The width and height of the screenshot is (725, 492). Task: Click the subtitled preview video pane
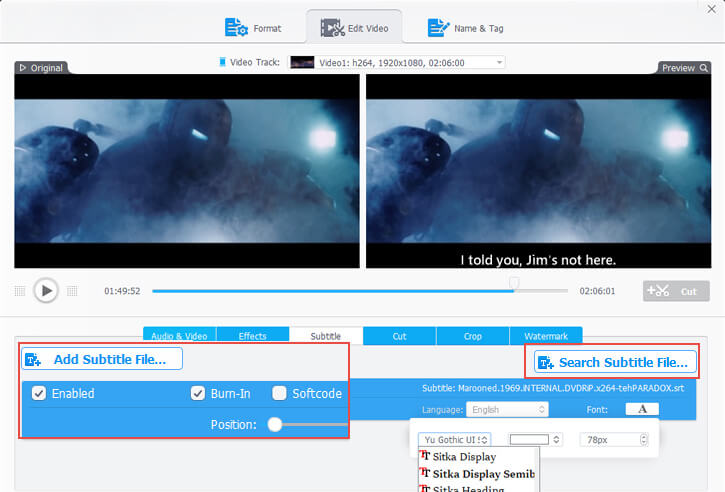pos(539,171)
